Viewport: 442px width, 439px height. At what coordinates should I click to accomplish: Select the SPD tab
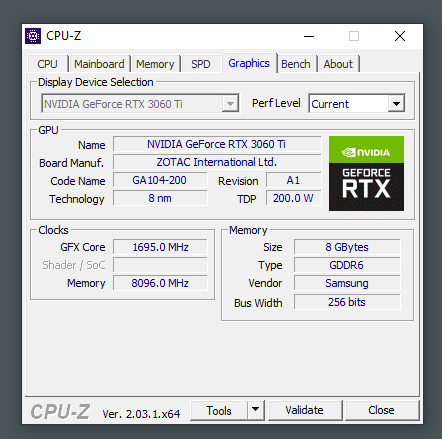[x=201, y=64]
